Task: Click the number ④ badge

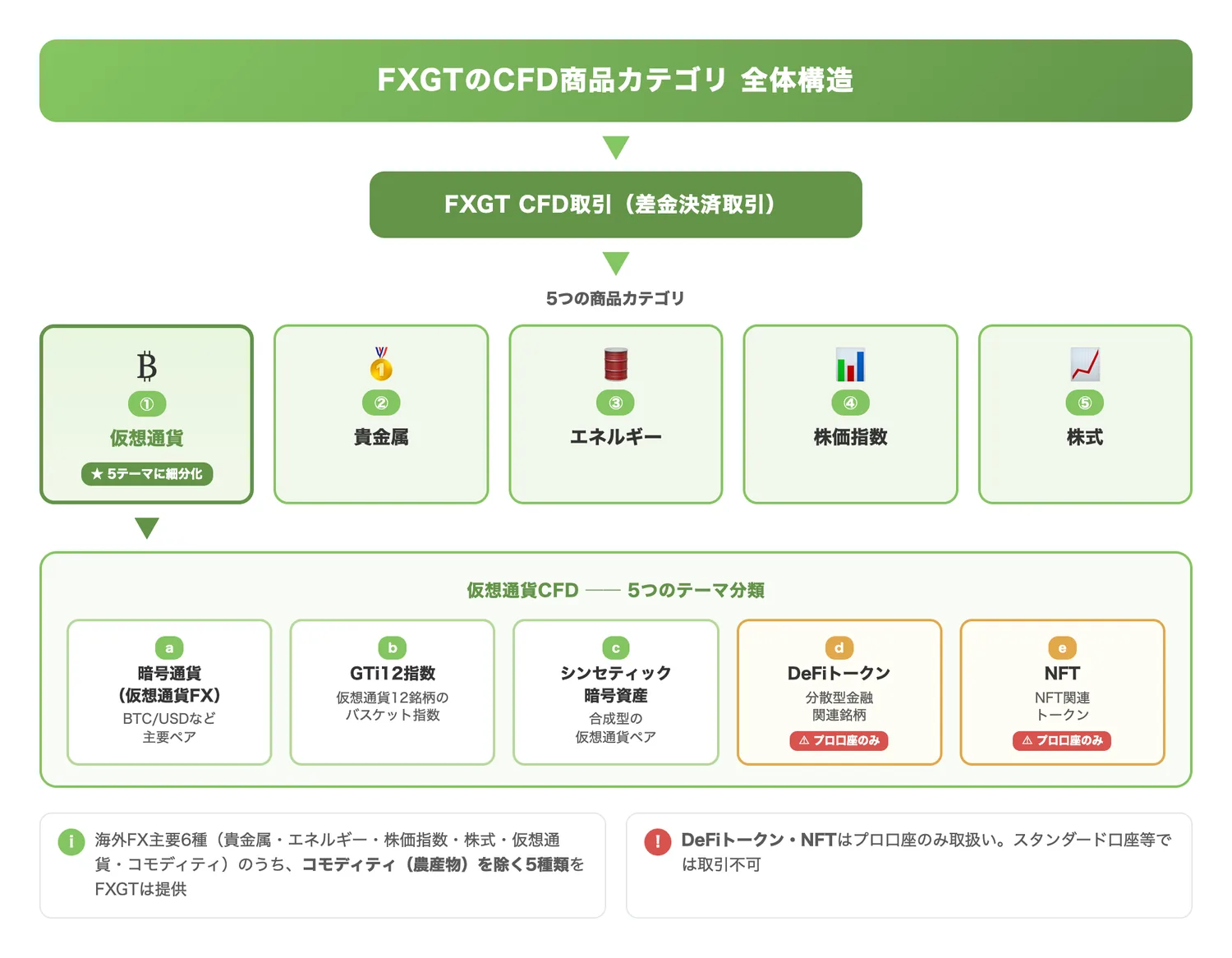Action: click(x=850, y=403)
